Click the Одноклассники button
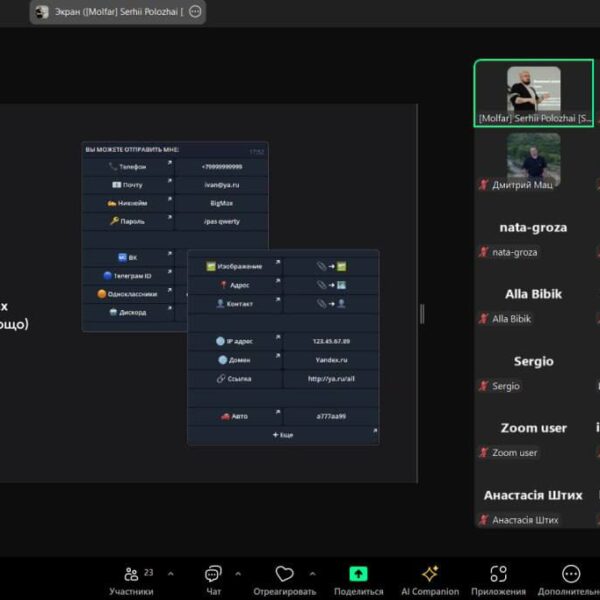Screen dimensions: 600x600 (x=128, y=294)
